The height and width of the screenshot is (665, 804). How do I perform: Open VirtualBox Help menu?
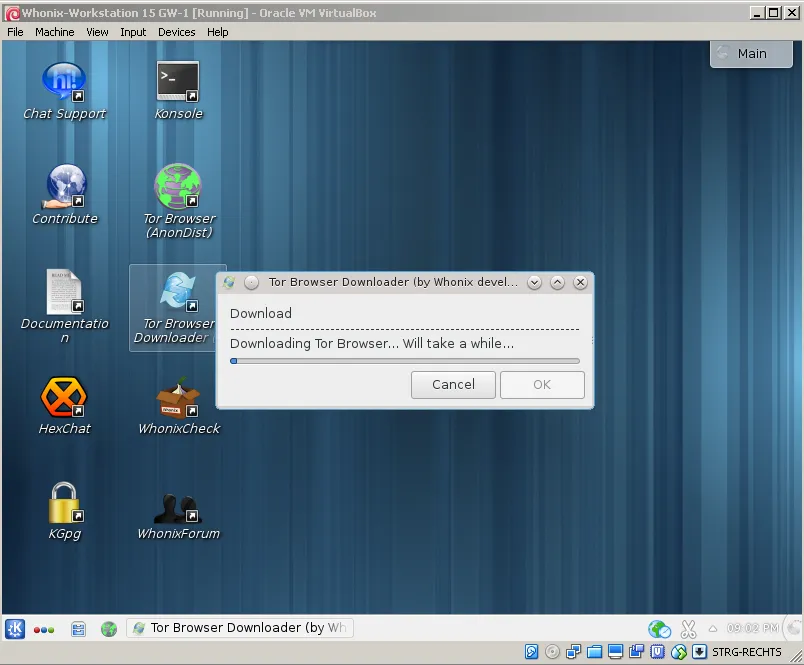pos(217,32)
